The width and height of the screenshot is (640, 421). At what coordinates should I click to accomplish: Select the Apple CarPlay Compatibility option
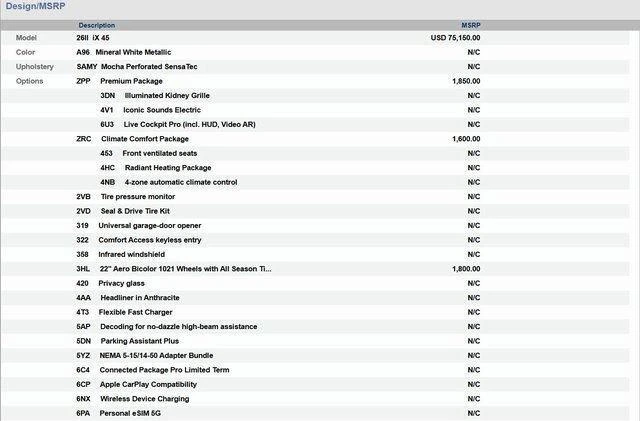tap(148, 384)
